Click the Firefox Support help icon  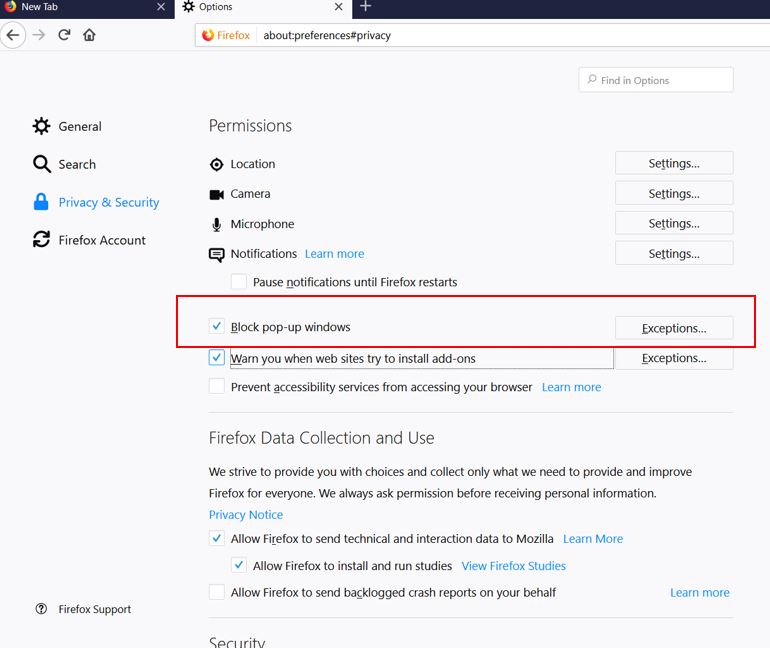[41, 609]
